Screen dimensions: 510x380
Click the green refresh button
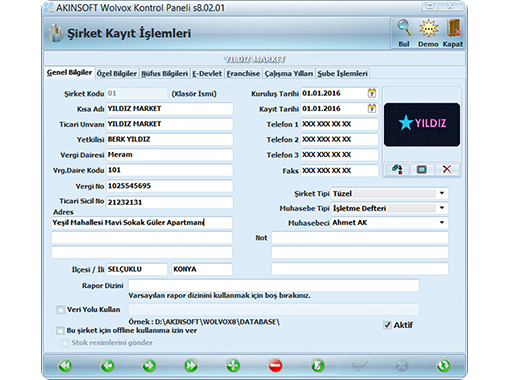click(444, 366)
